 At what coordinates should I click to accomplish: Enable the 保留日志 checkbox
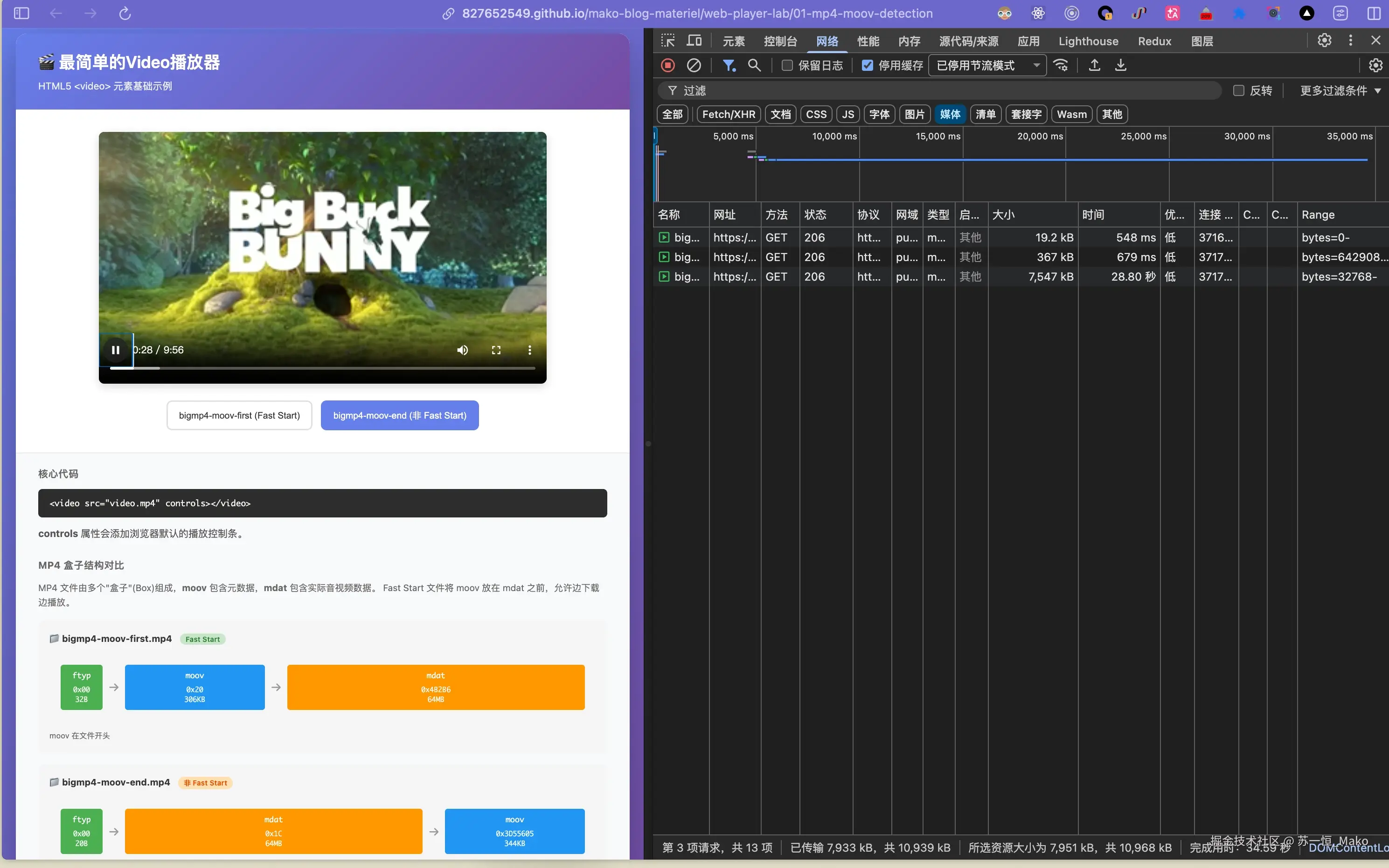pyautogui.click(x=787, y=65)
